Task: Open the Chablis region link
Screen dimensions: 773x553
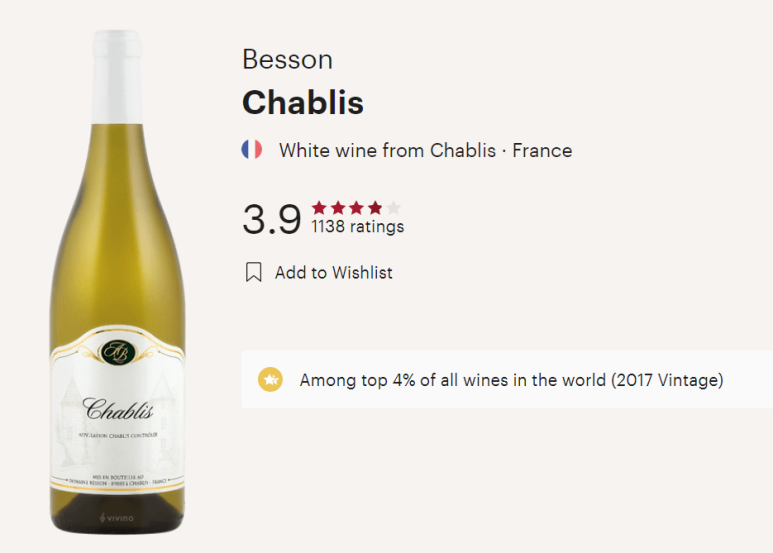Action: click(x=463, y=150)
